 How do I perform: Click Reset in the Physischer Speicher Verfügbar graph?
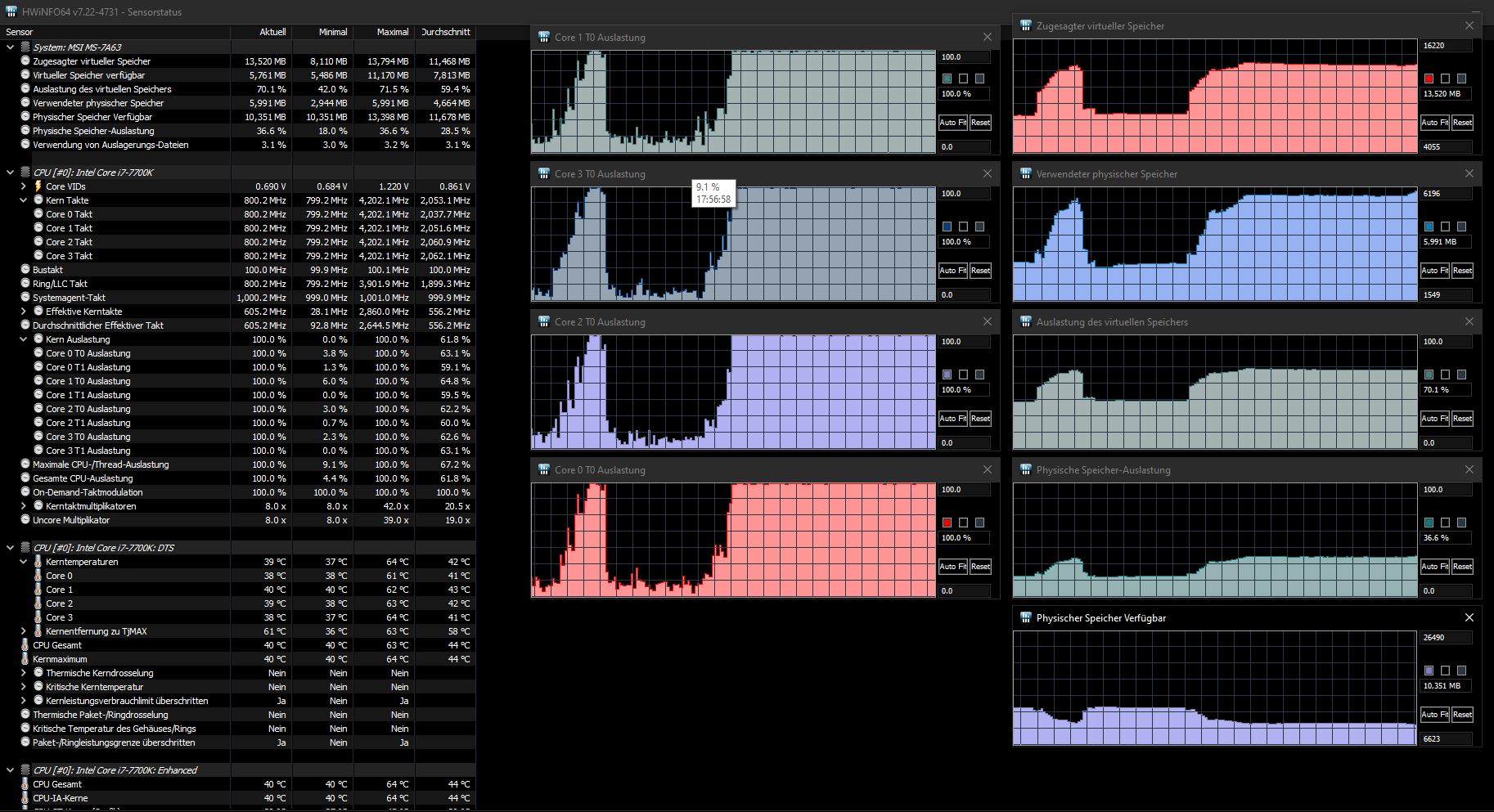(1462, 715)
